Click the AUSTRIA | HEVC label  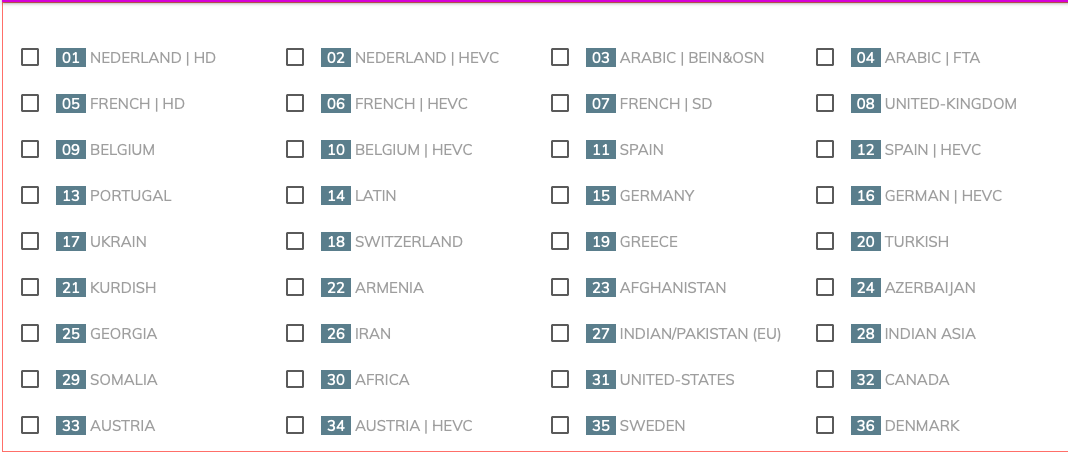pos(413,426)
